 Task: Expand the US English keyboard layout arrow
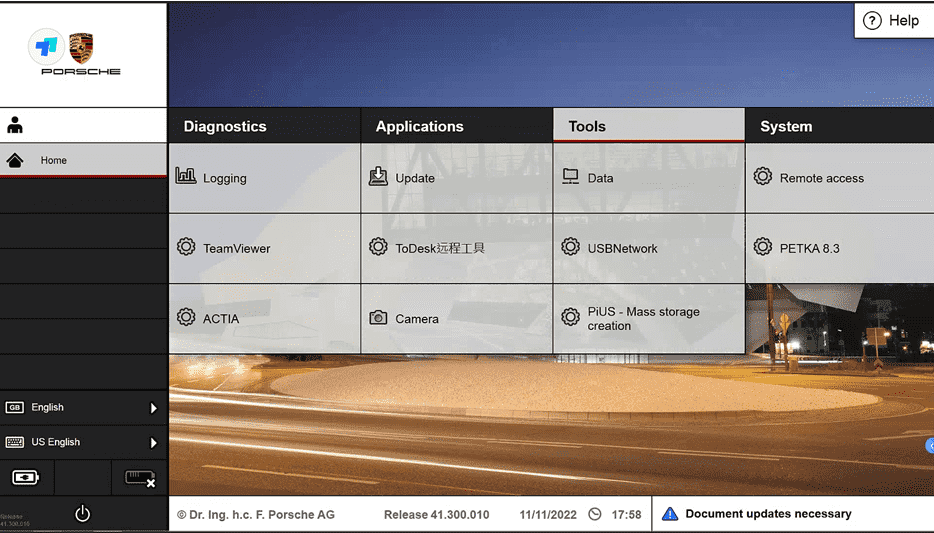pyautogui.click(x=153, y=442)
